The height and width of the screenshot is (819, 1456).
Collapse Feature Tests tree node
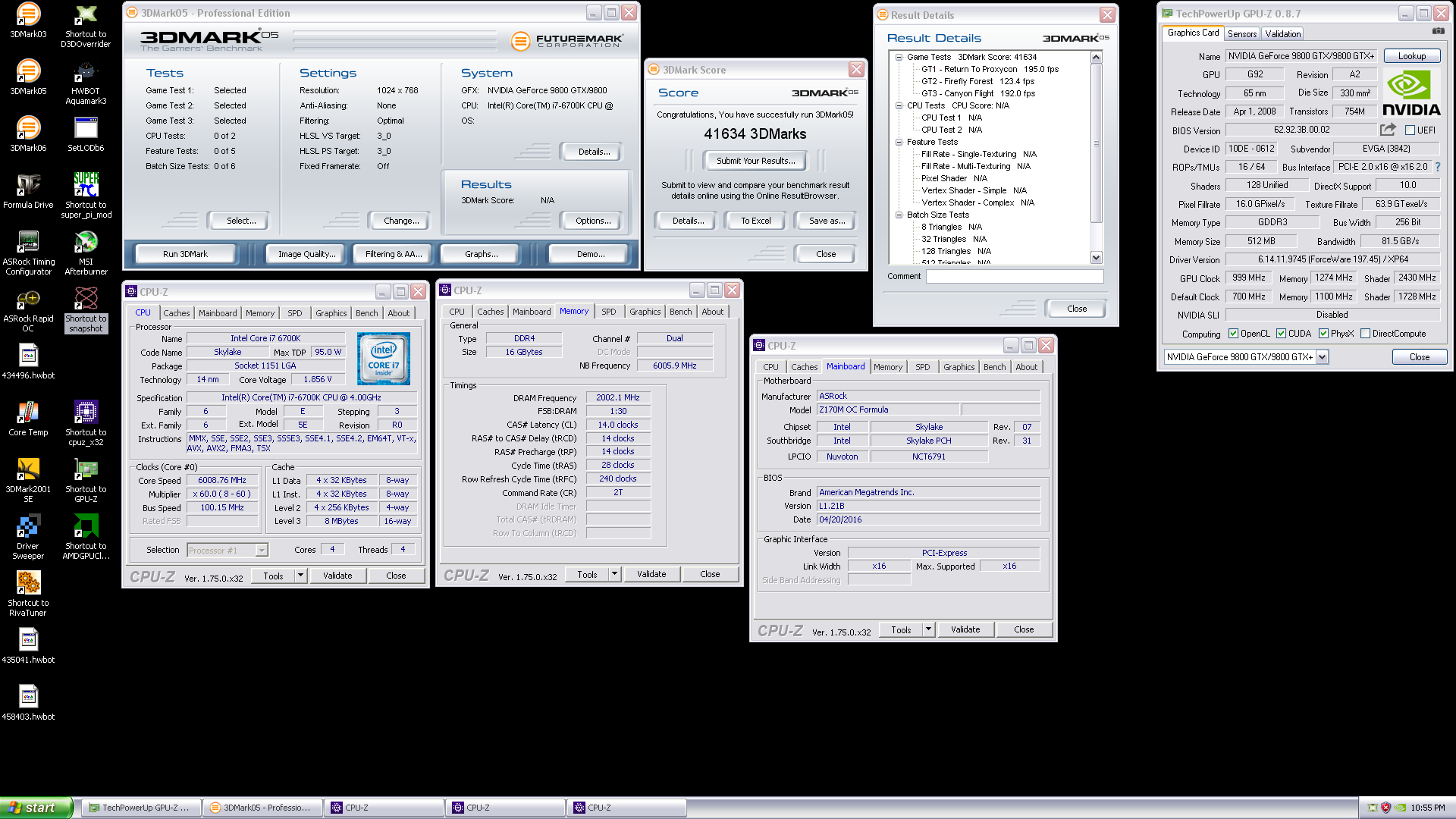[x=899, y=142]
